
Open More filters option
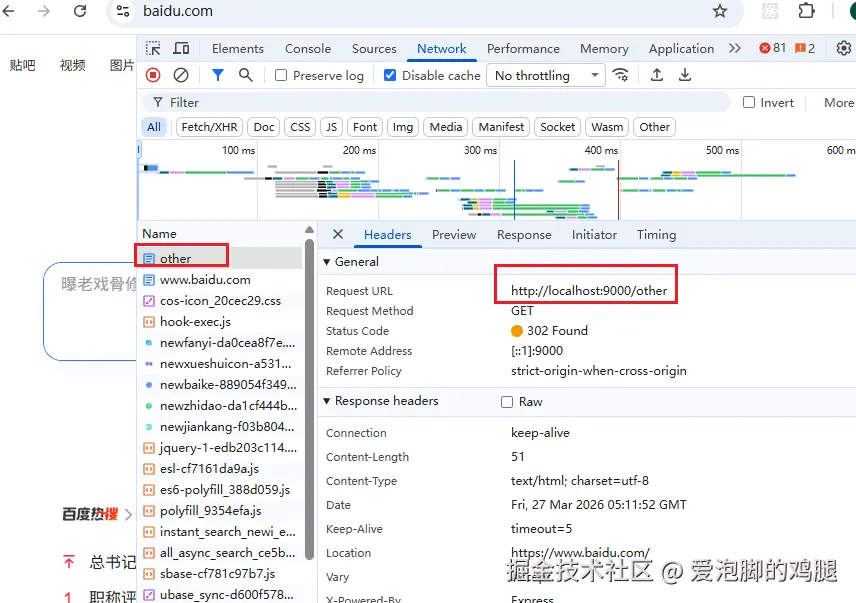click(839, 103)
